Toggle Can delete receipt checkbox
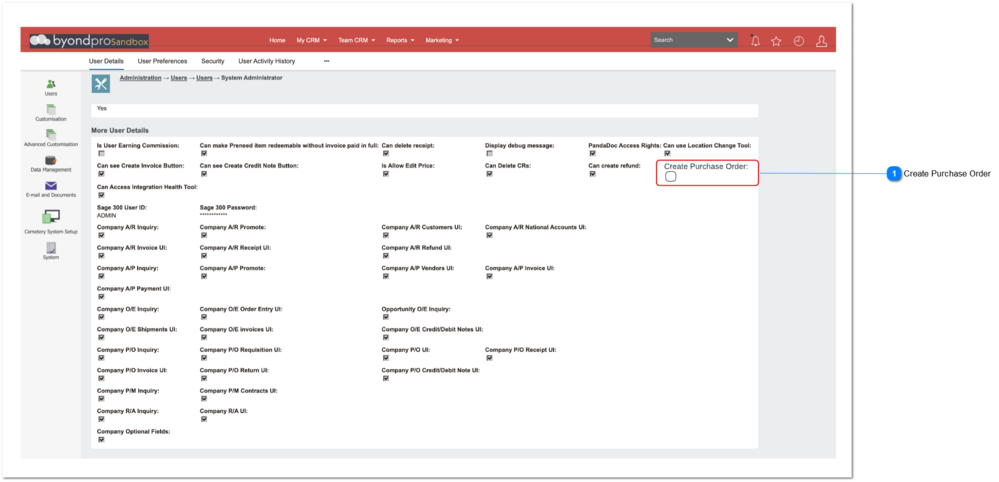The width and height of the screenshot is (999, 482). [x=386, y=153]
